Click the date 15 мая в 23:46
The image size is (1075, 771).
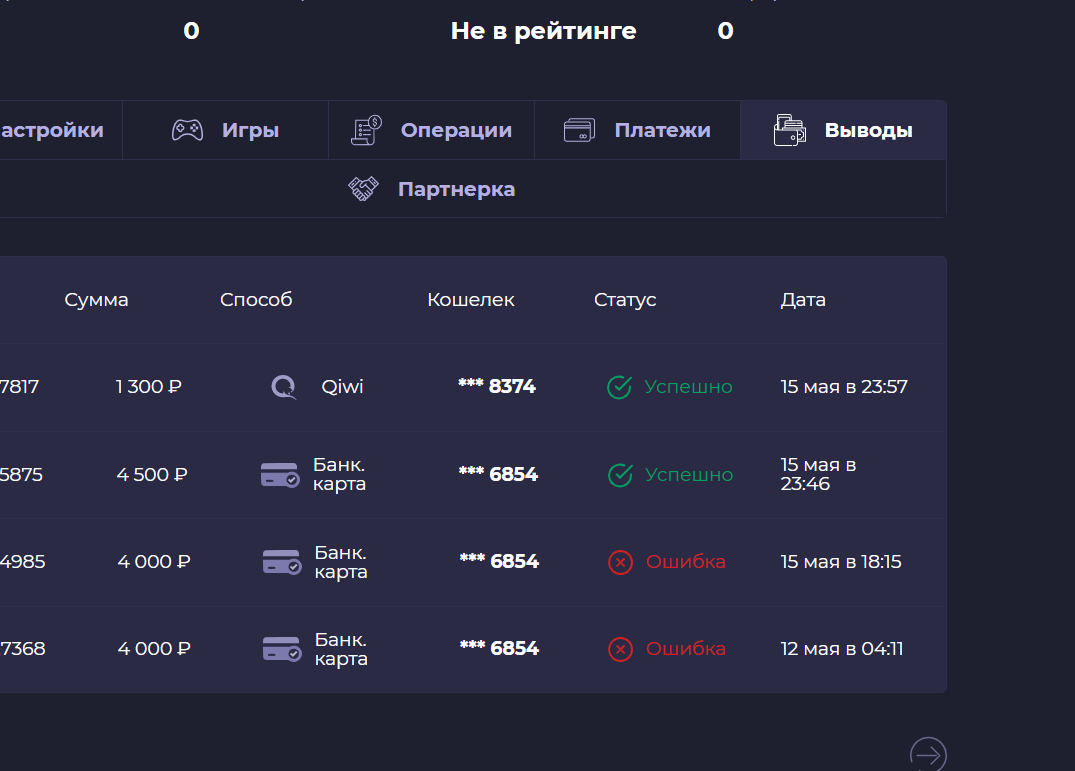coord(819,474)
